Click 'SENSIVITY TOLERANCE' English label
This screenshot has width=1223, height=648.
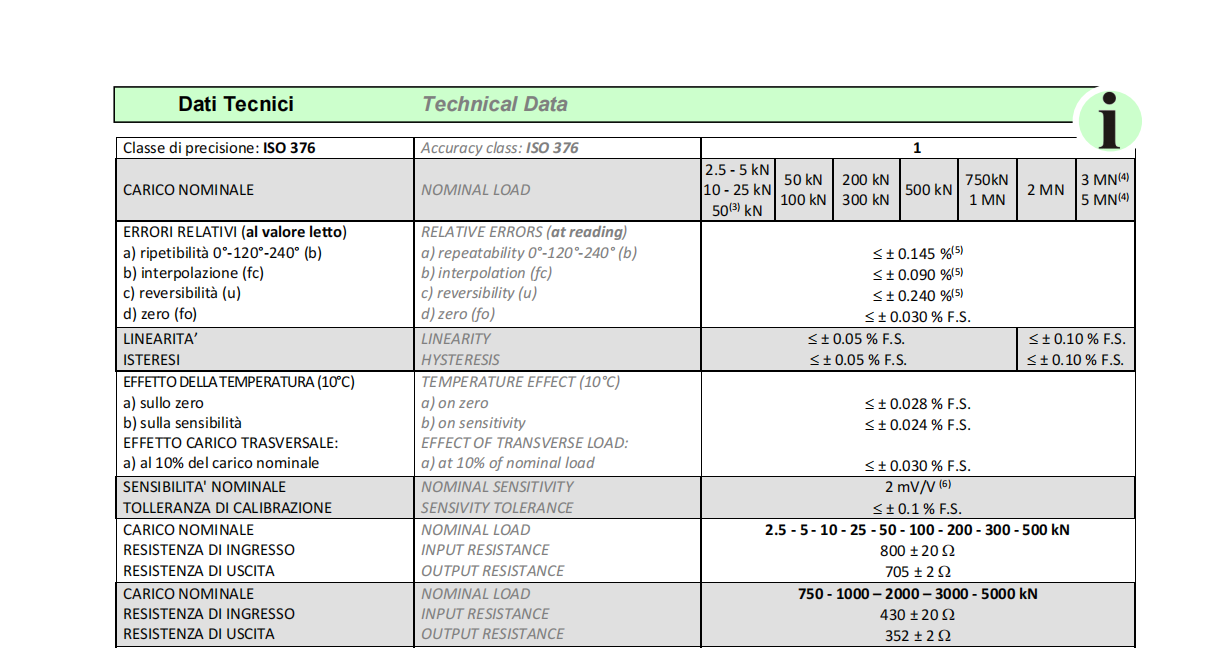click(x=497, y=508)
